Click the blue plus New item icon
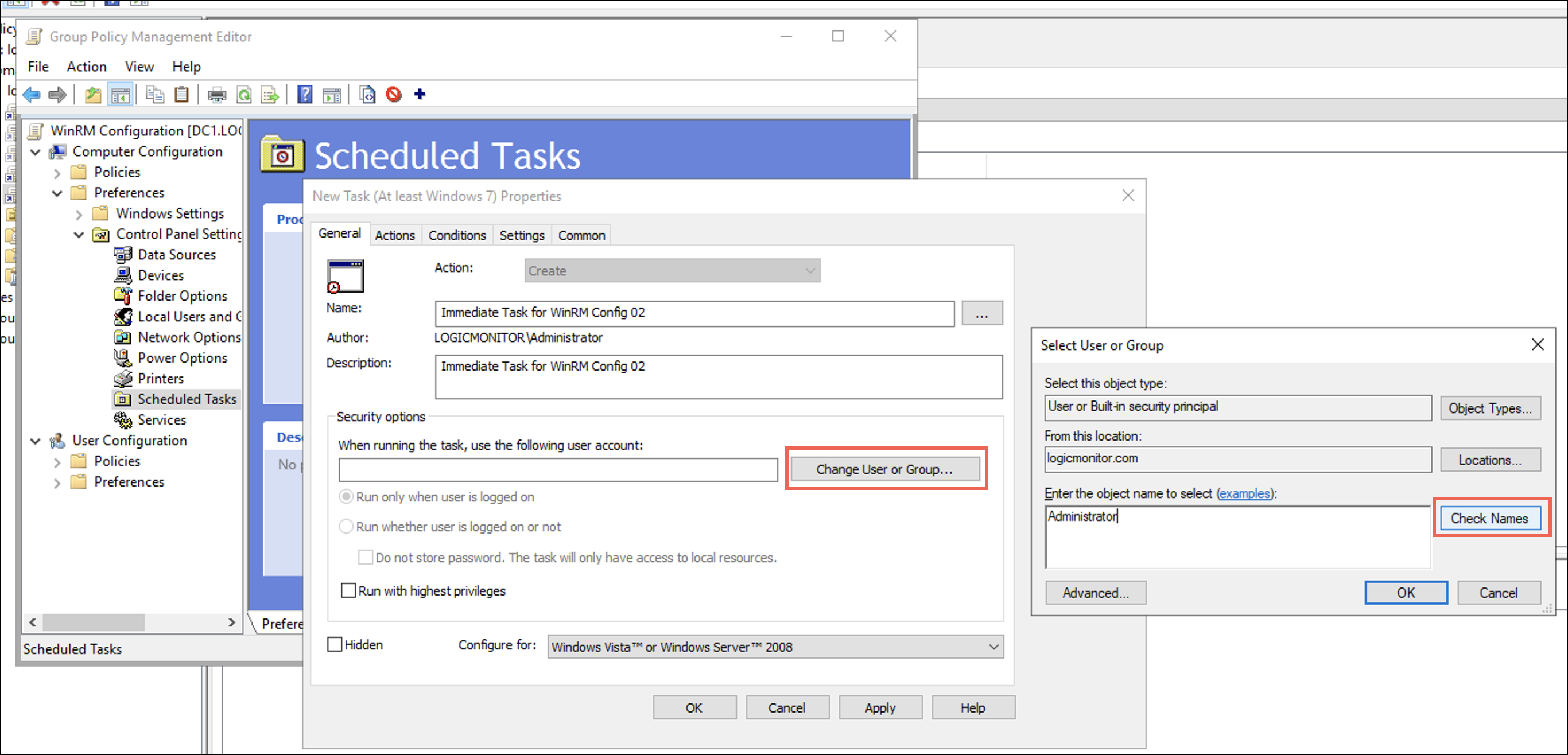This screenshot has height=755, width=1568. pos(420,94)
